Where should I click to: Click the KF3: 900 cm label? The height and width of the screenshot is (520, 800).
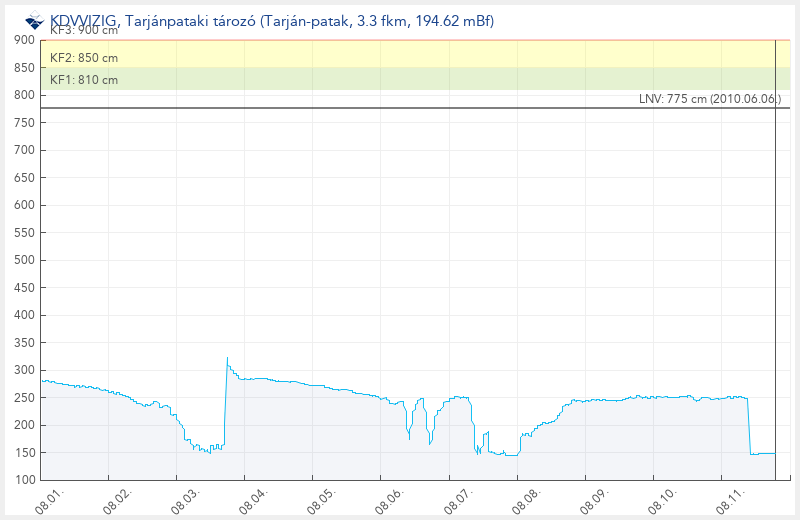(84, 31)
